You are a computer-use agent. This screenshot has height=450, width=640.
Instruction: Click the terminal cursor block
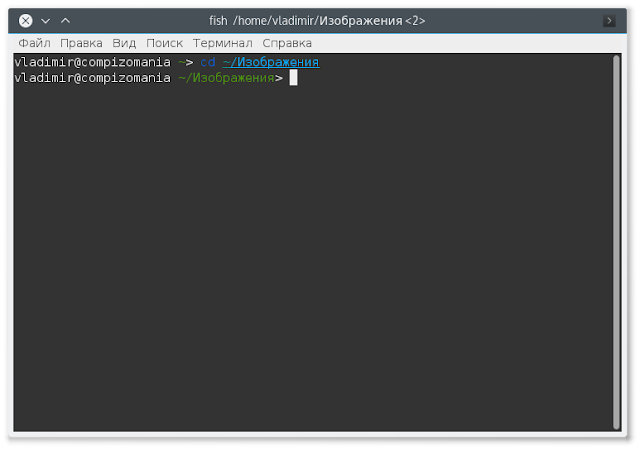(293, 78)
